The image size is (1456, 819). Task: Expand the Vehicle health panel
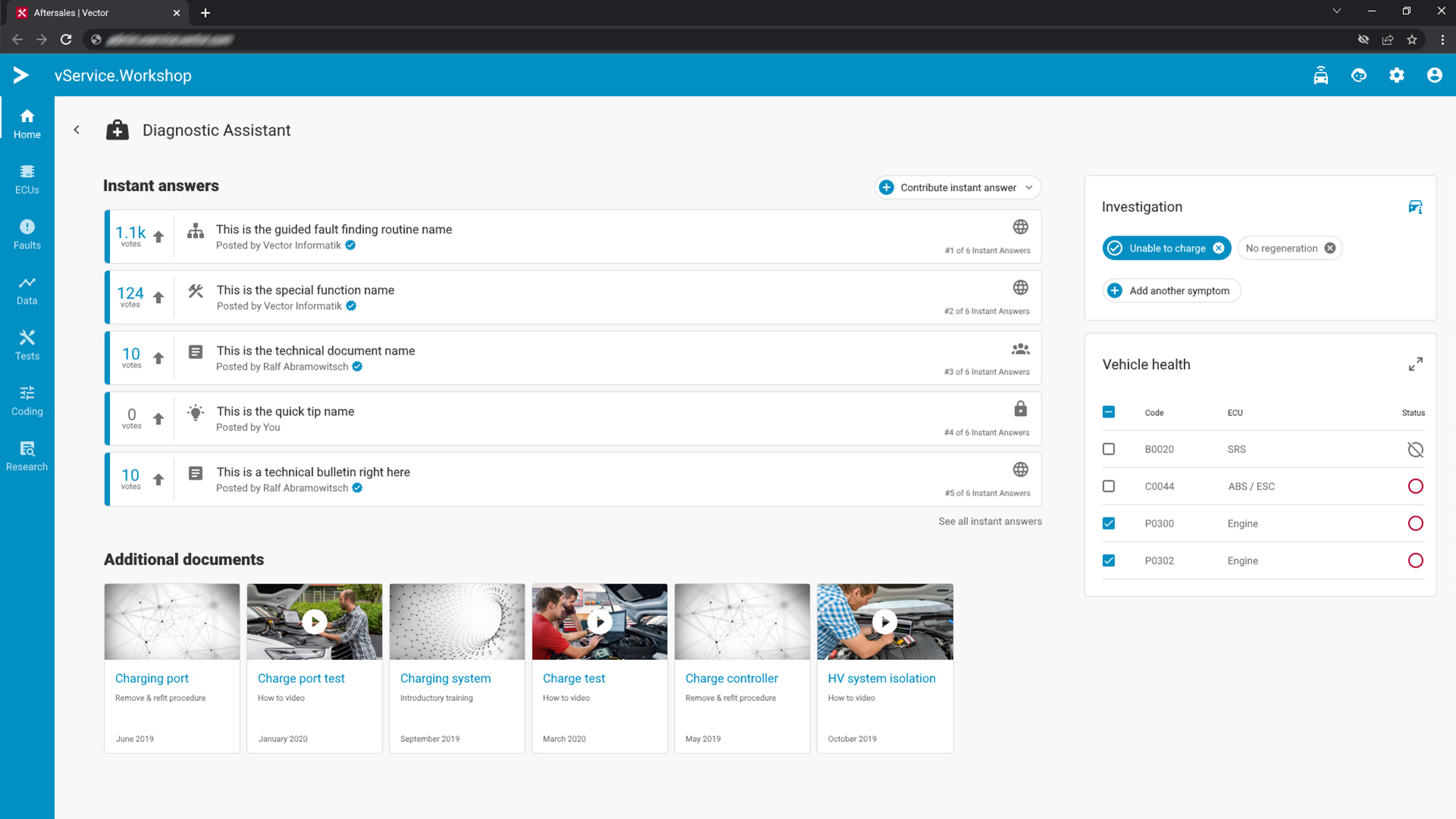[1415, 364]
